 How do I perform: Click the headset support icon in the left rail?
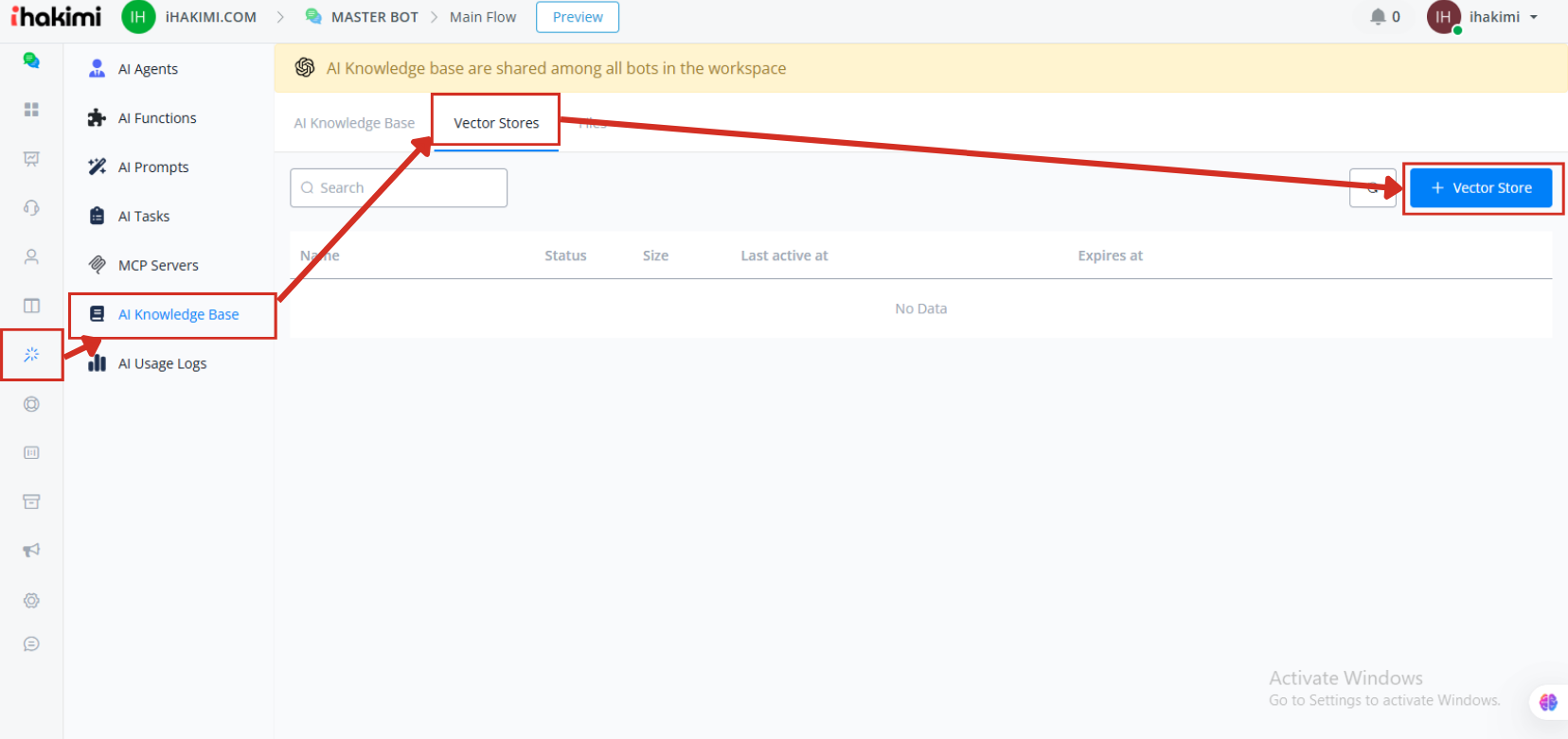(31, 208)
